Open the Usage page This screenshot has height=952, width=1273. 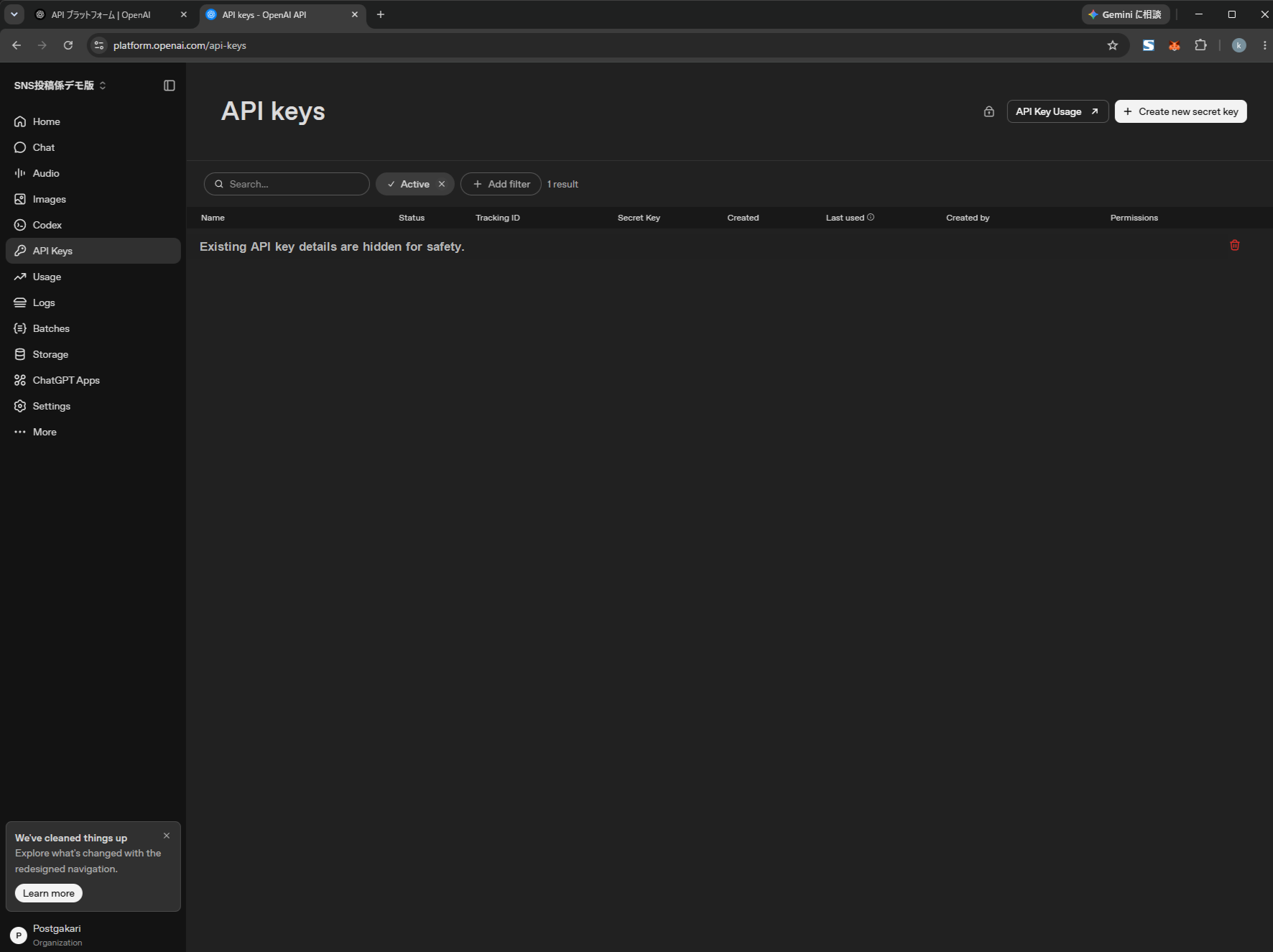(x=93, y=277)
